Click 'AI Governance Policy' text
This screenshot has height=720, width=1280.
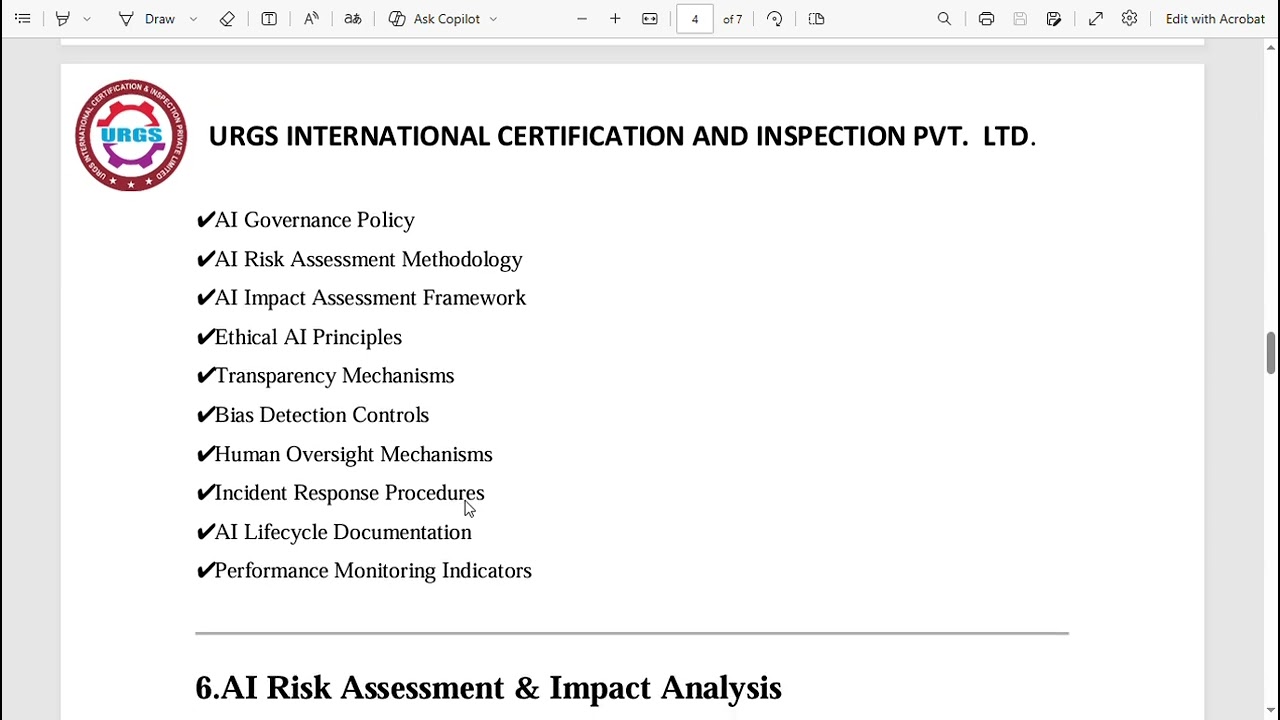coord(314,220)
